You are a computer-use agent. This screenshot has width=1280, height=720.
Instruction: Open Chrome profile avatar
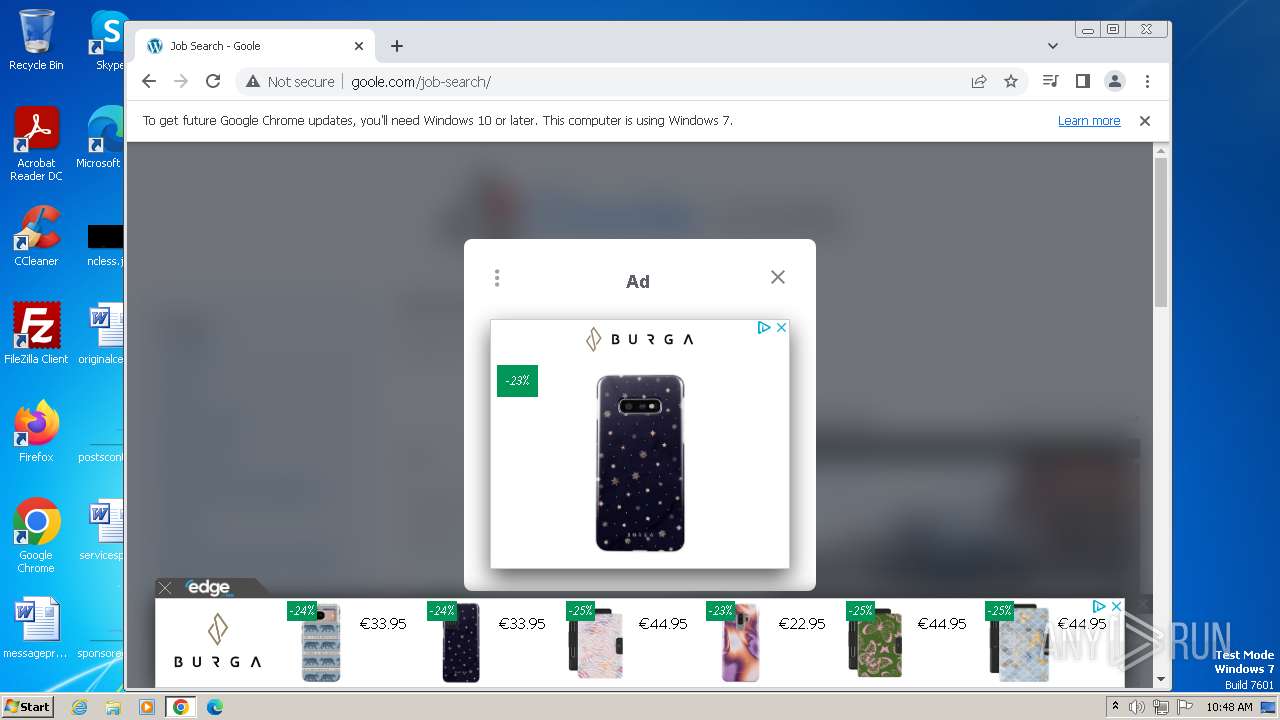coord(1115,82)
